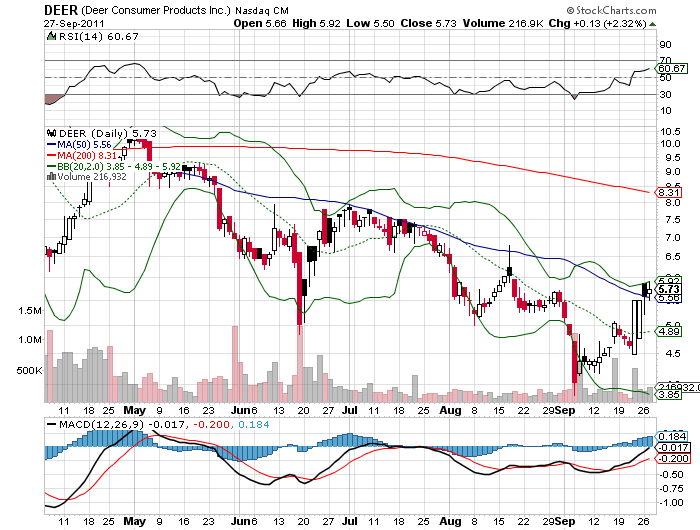Click the 10.0 price axis label

[670, 143]
